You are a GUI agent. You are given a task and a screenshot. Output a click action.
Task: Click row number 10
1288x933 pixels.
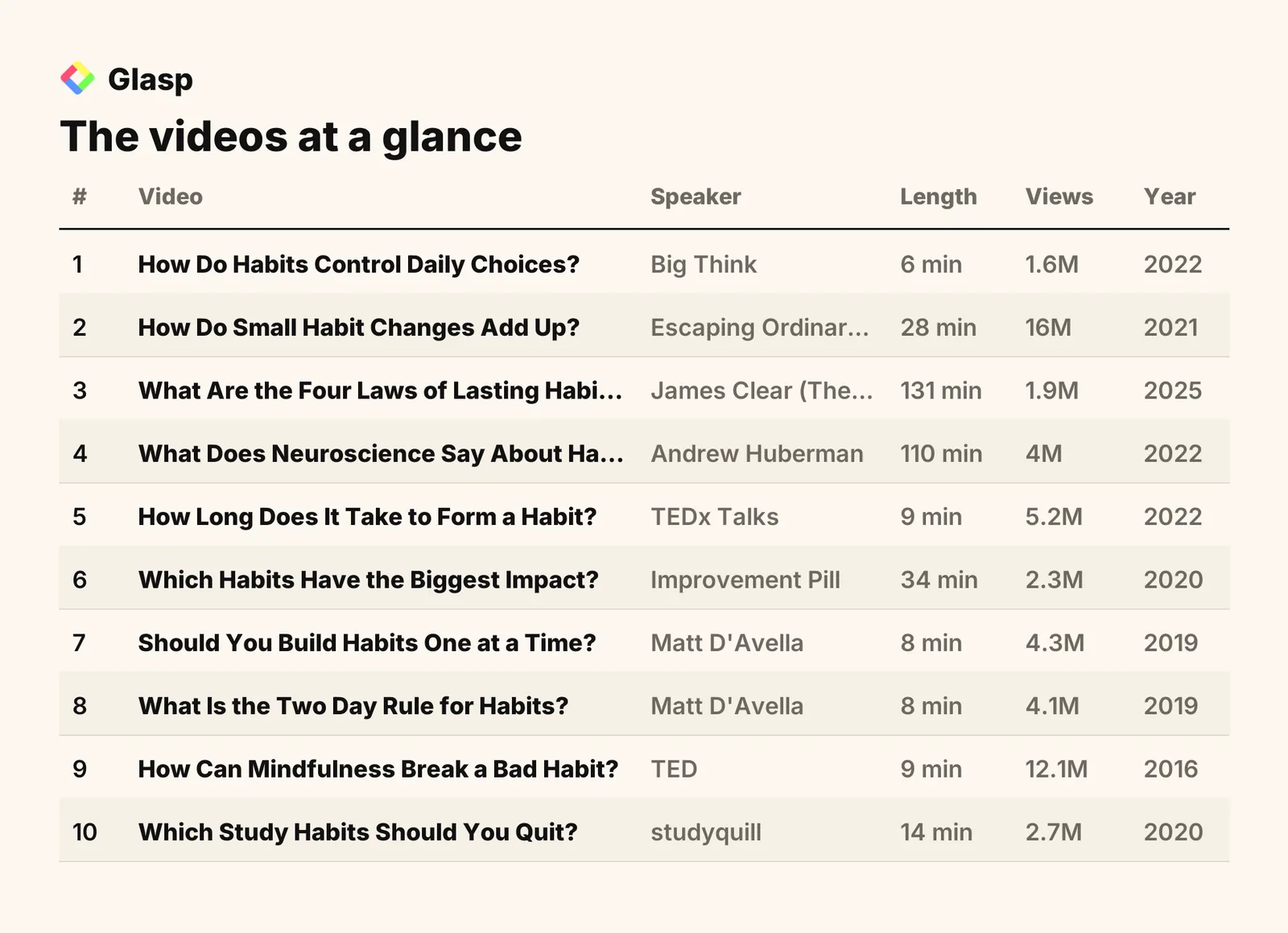[x=85, y=832]
